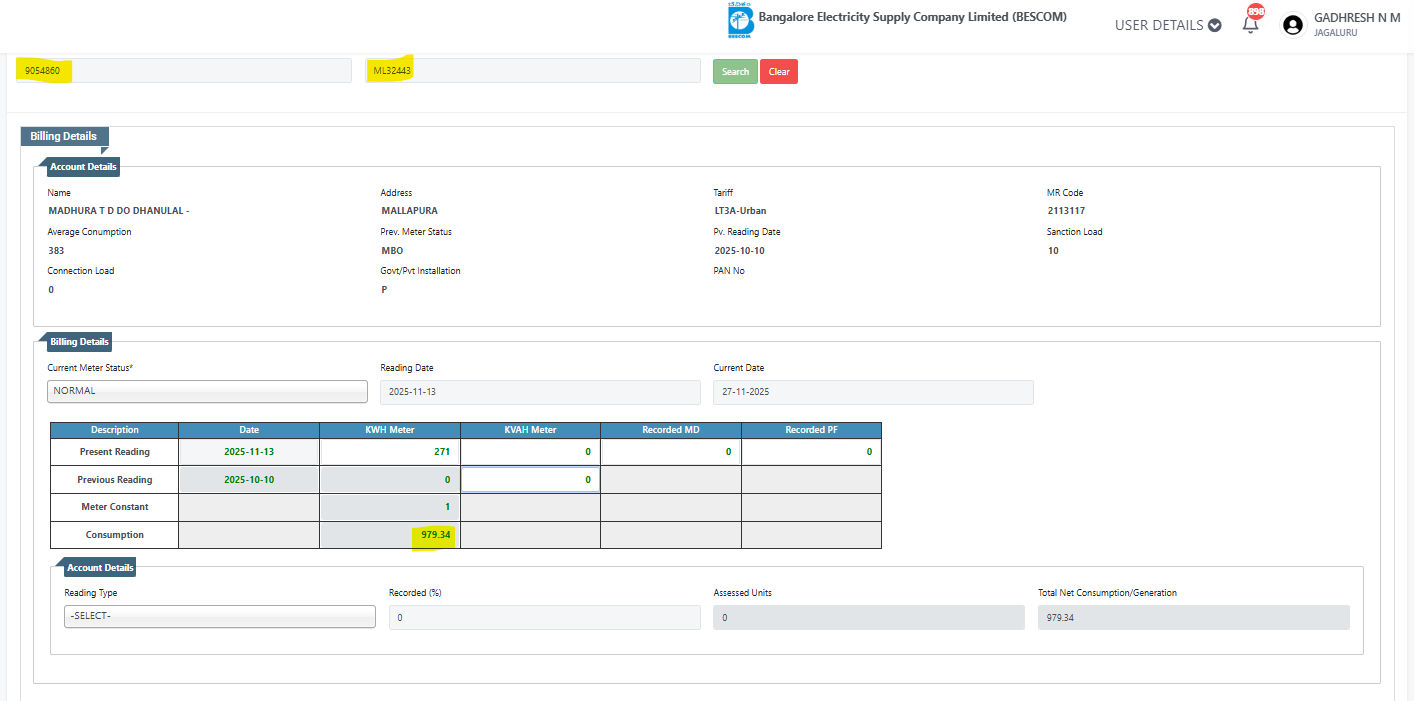
Task: Open the Current Meter Status dropdown
Action: click(x=207, y=391)
